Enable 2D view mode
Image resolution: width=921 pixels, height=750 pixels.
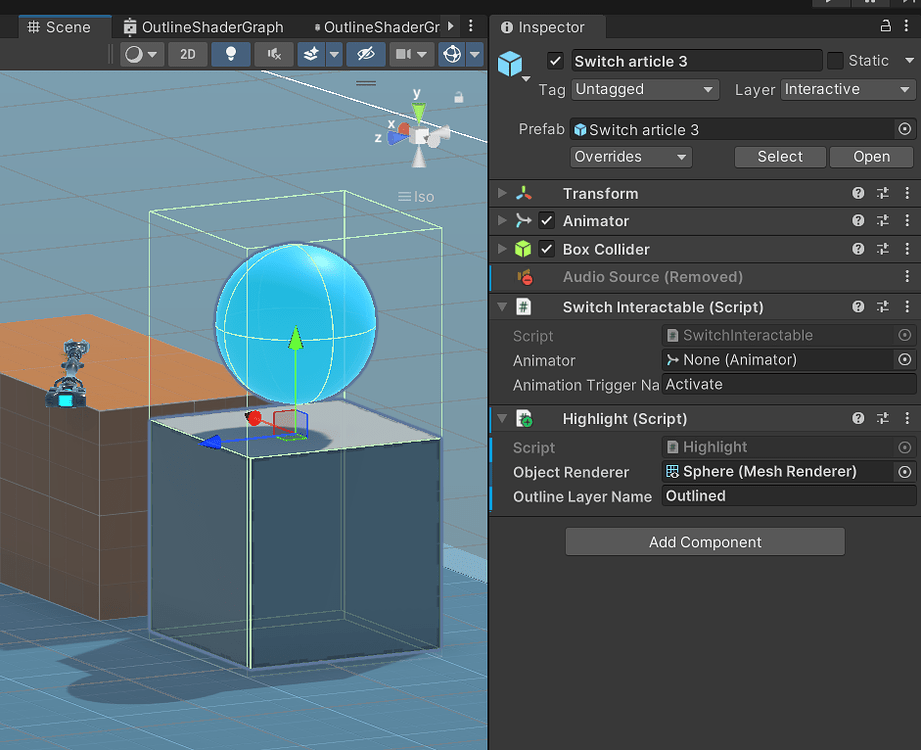[187, 55]
